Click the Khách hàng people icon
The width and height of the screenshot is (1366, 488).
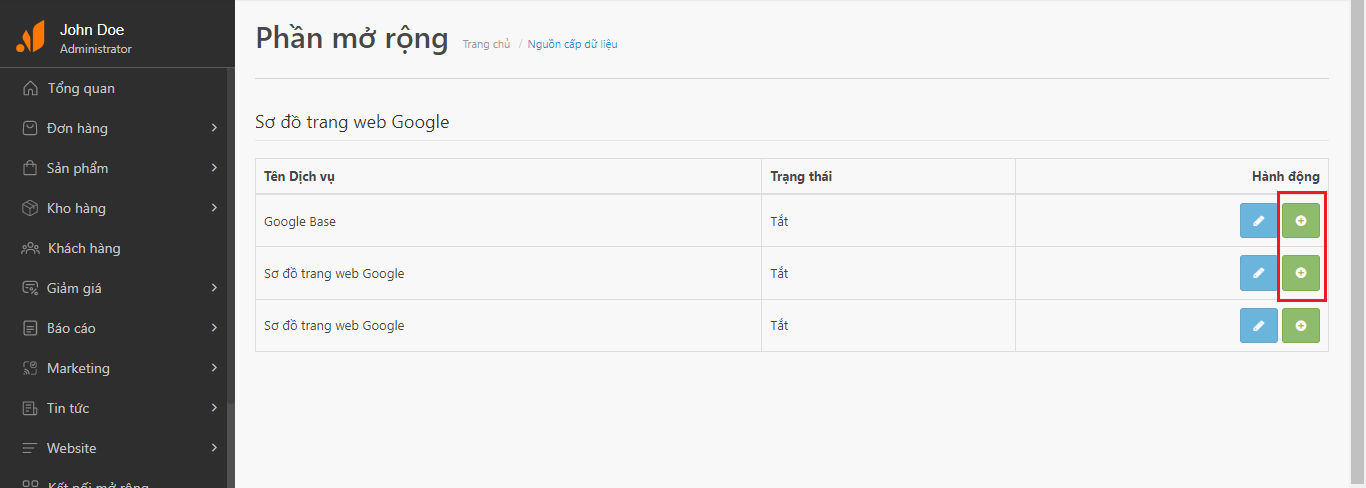[30, 248]
